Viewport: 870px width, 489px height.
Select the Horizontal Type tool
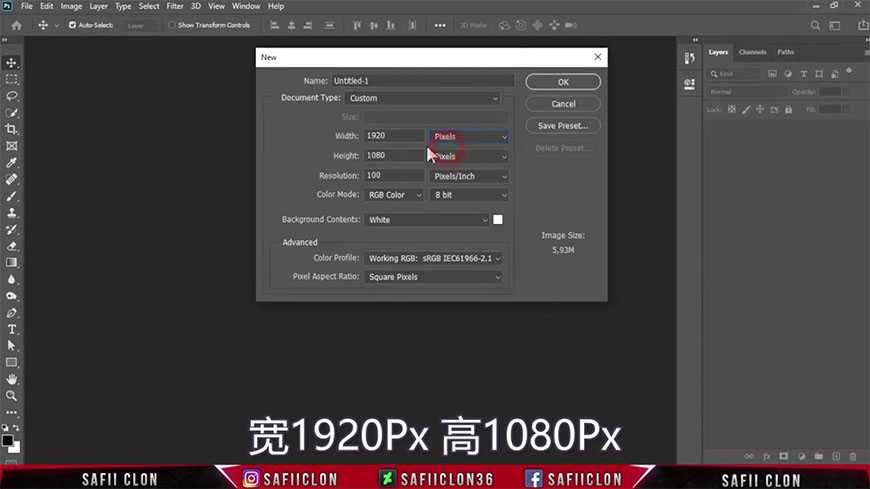click(12, 329)
